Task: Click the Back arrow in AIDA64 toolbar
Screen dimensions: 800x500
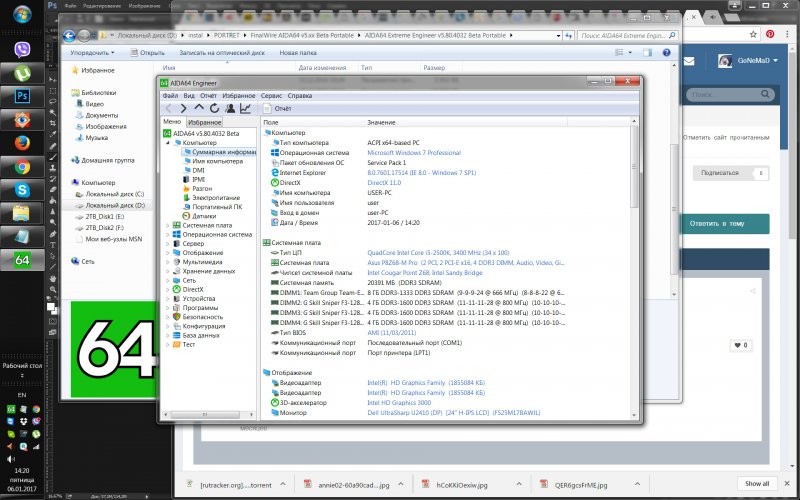Action: click(x=169, y=108)
